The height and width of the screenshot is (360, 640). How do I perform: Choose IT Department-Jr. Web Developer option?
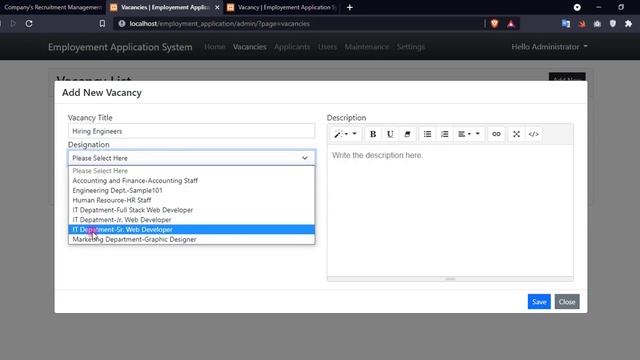click(191, 220)
